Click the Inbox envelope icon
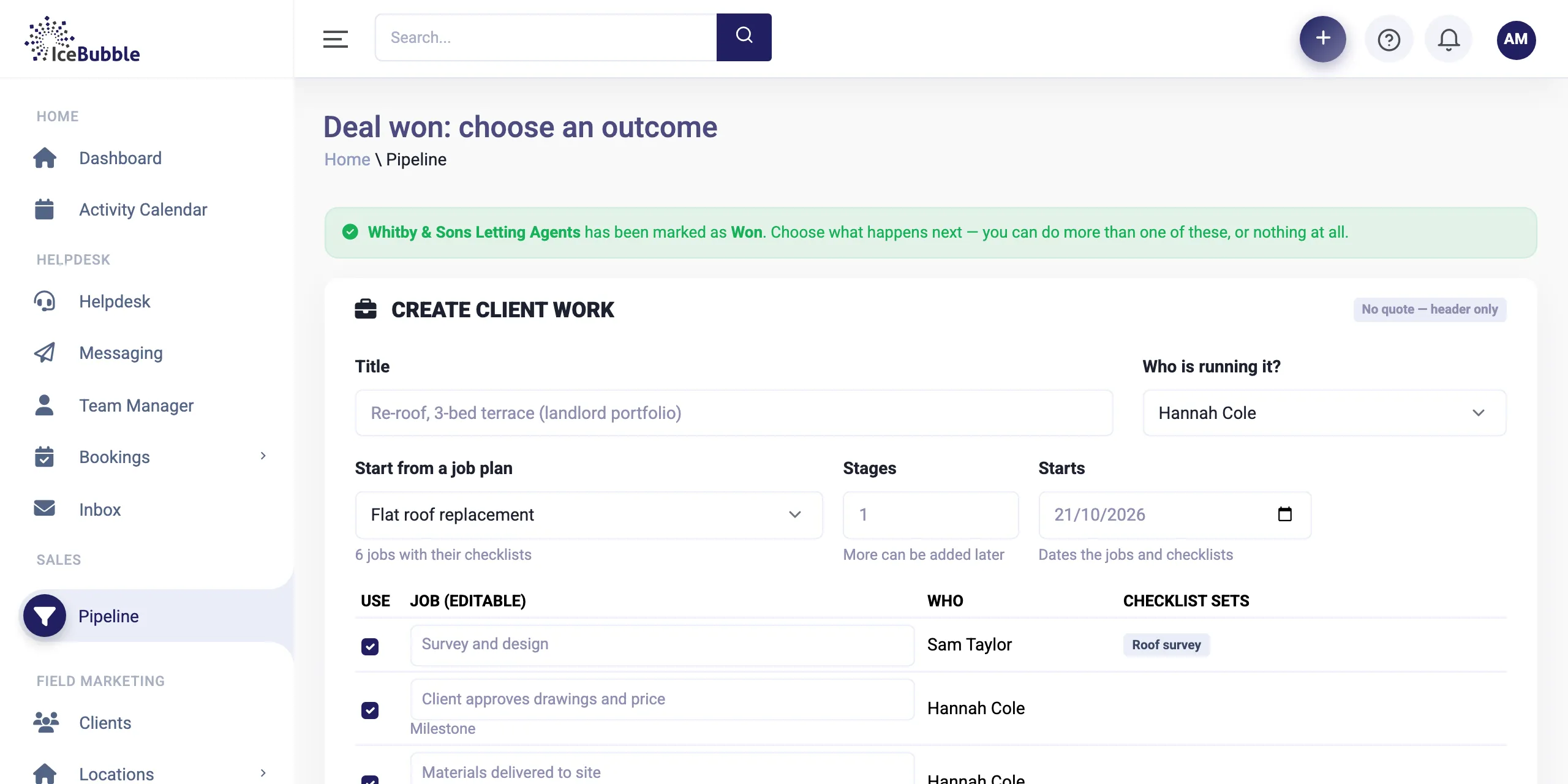Screen dimensions: 1568x784 coord(44,508)
